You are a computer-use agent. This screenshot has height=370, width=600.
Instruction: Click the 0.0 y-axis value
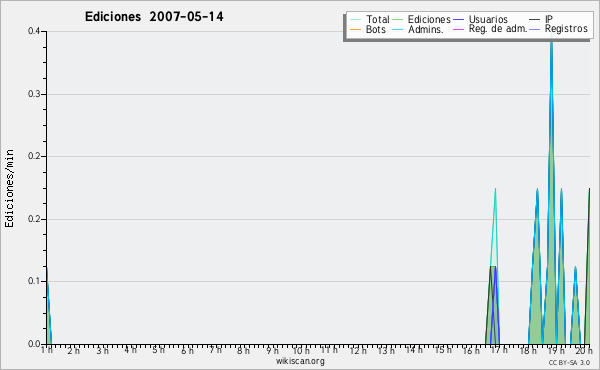(x=34, y=344)
